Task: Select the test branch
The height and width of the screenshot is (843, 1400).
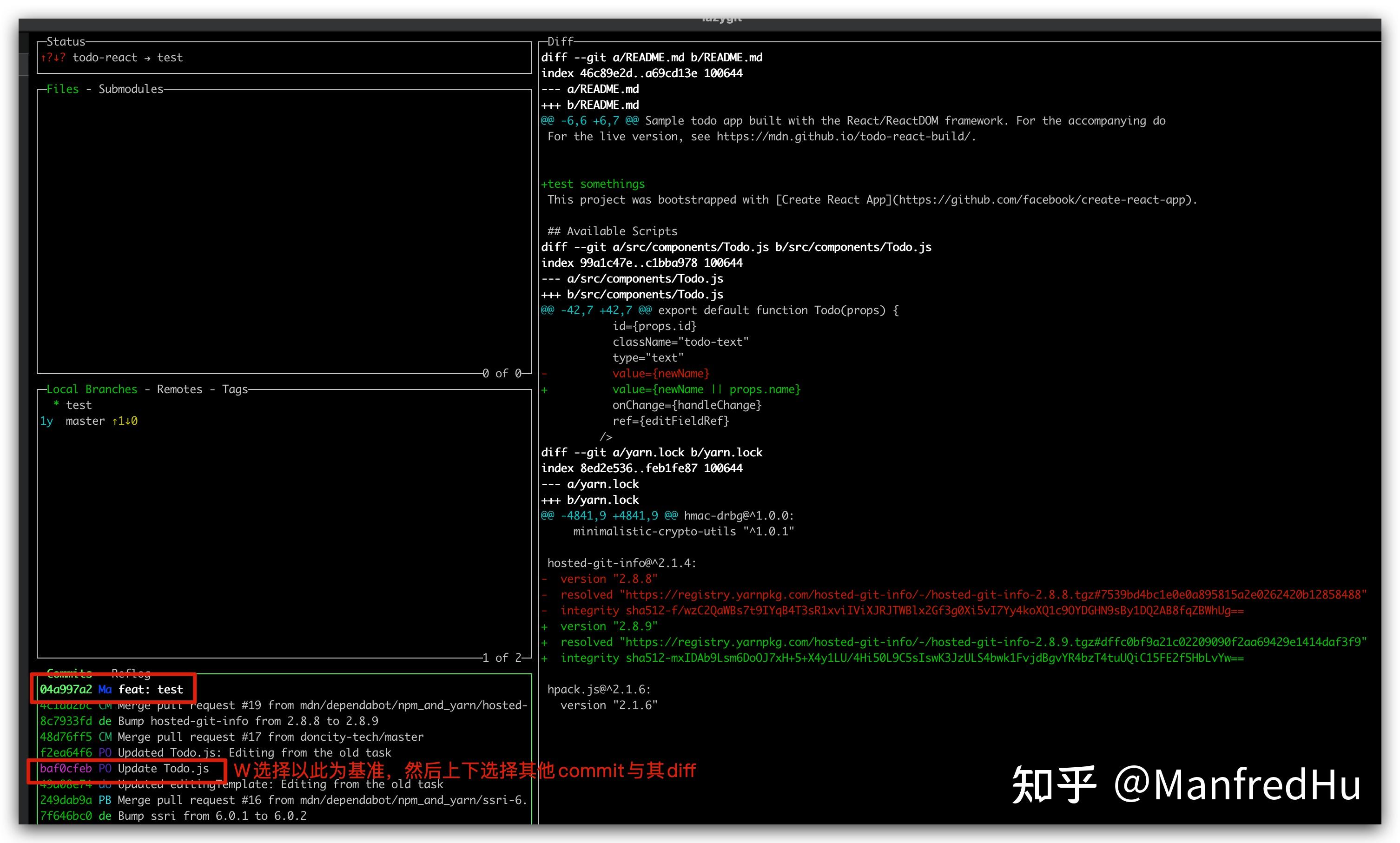Action: tap(79, 405)
